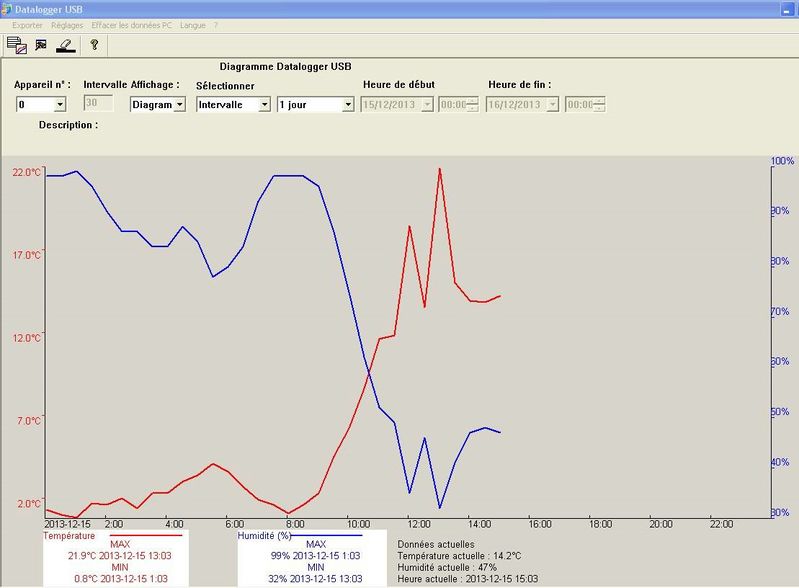This screenshot has width=799, height=588.
Task: Click the 22:00 time axis label
Action: [721, 524]
